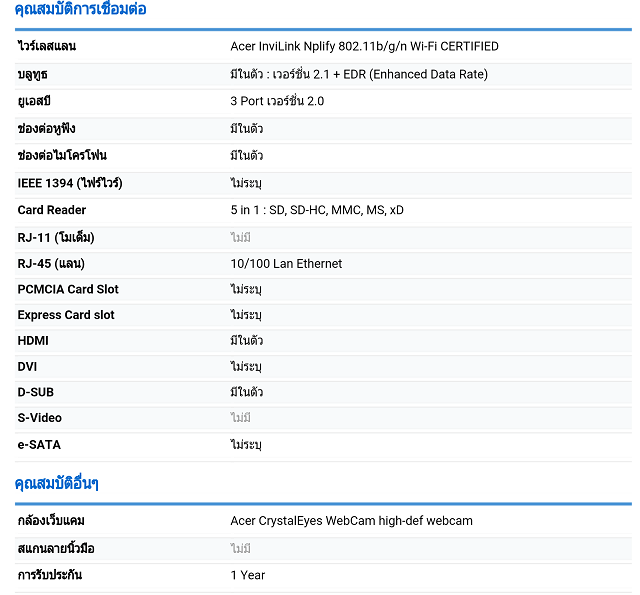
Task: Click the "Express Card slot" row label
Action: tap(66, 316)
